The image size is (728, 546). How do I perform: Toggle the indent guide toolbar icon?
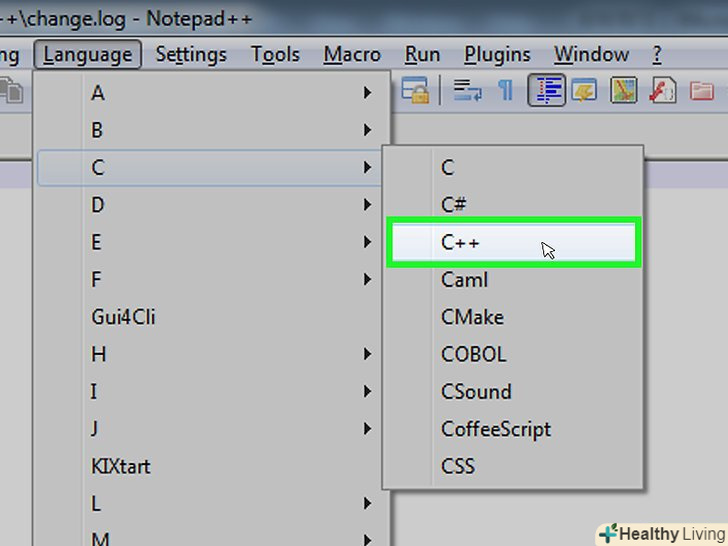[x=546, y=90]
